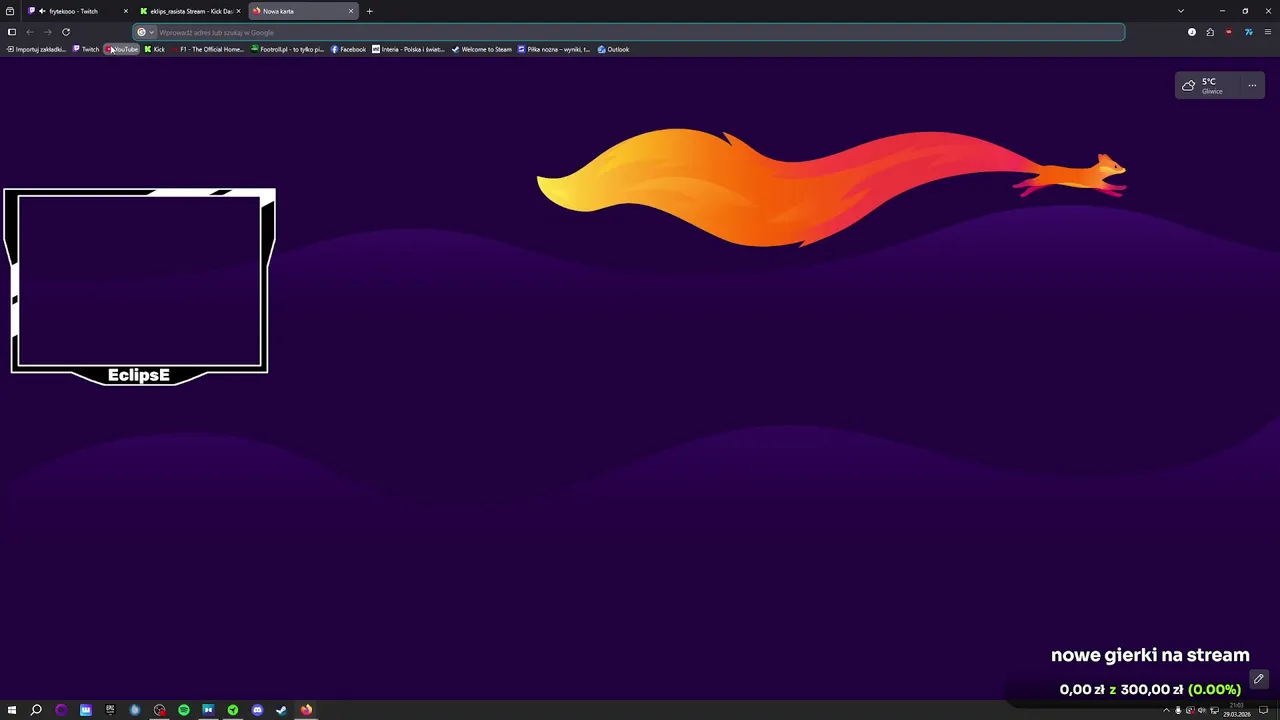Go forward with the forward arrow
This screenshot has height=720, width=1280.
coord(47,32)
